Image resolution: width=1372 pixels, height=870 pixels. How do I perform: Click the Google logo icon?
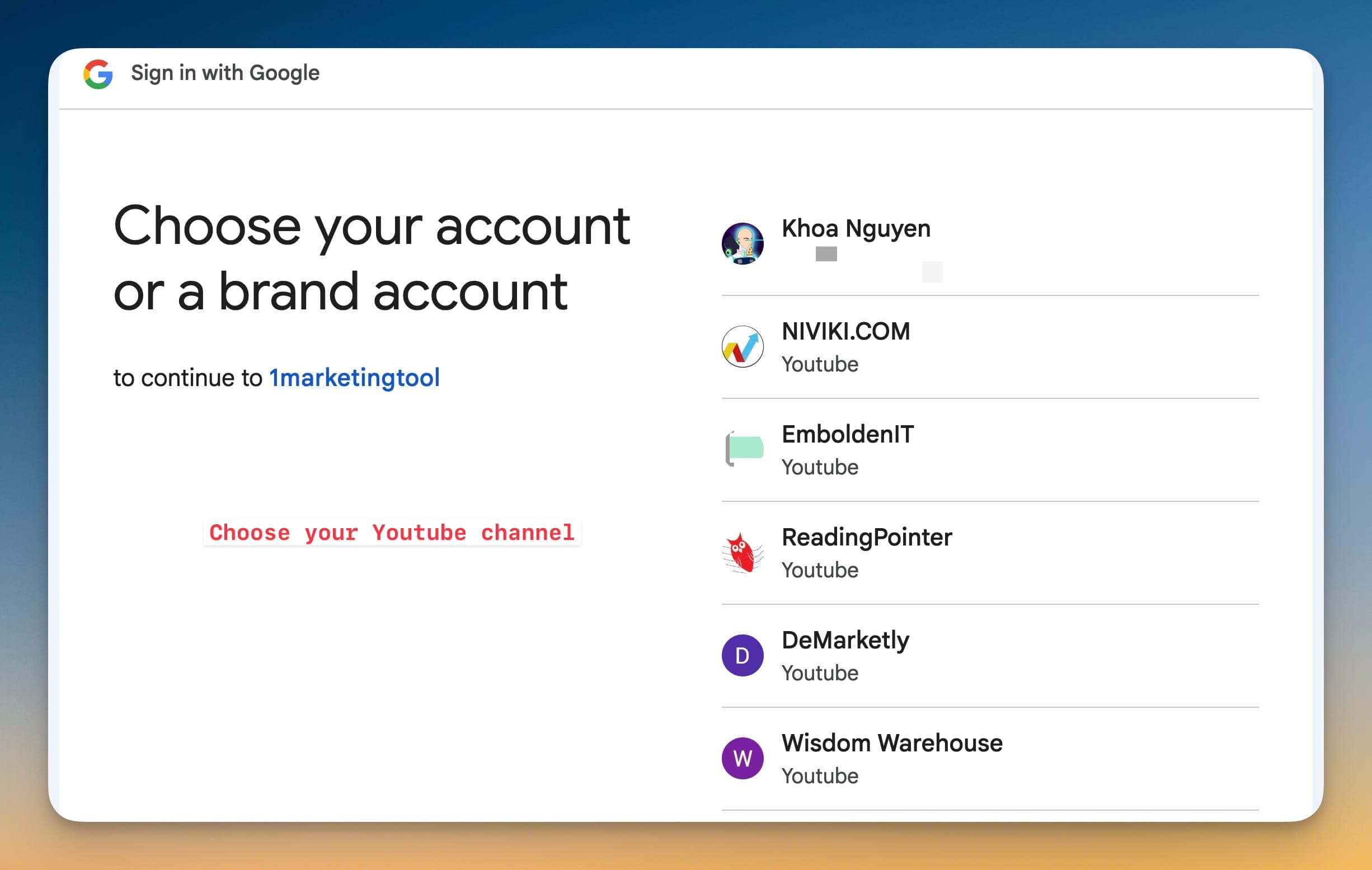tap(98, 74)
